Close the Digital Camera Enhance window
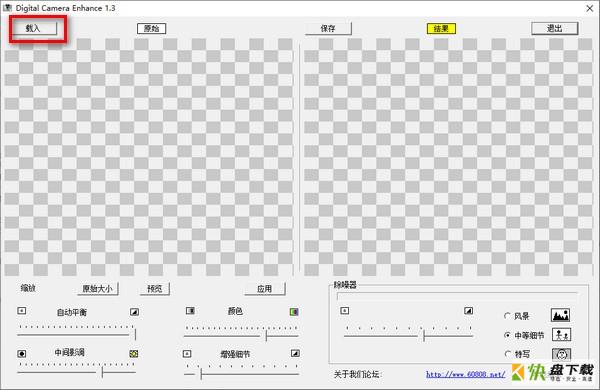Image resolution: width=600 pixels, height=390 pixels. point(590,8)
